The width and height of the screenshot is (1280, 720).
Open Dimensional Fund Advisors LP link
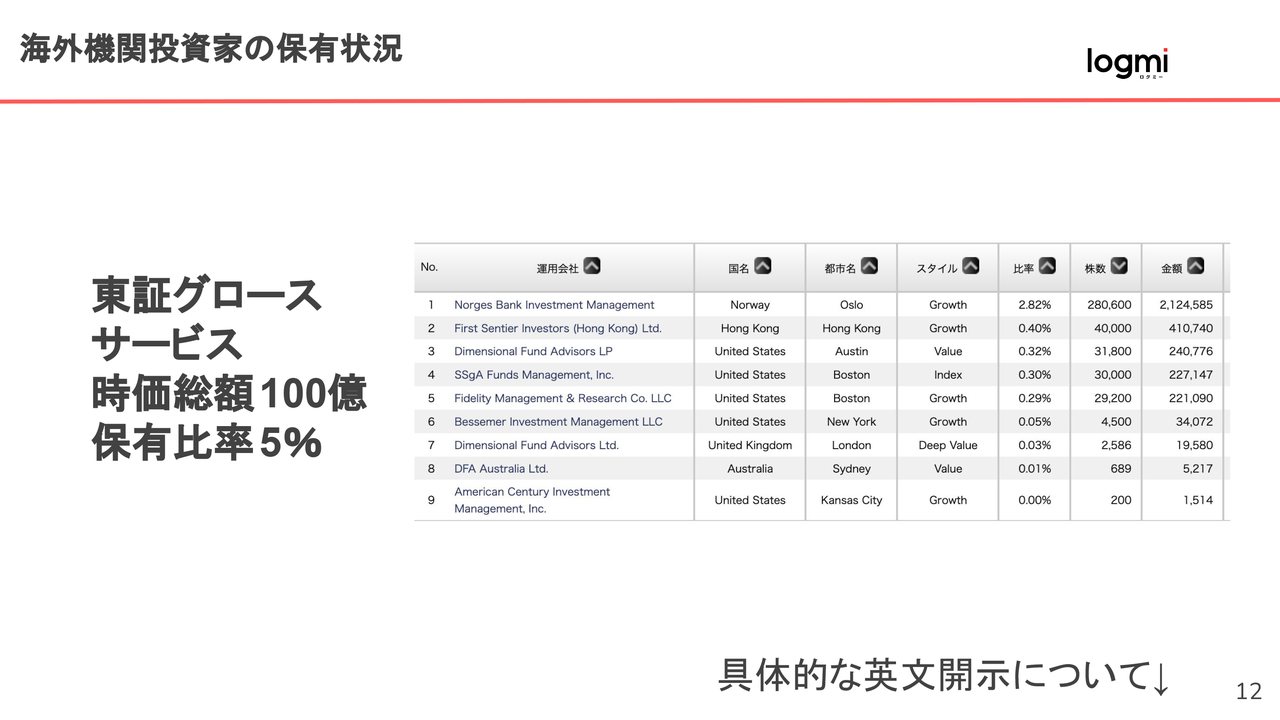(533, 351)
